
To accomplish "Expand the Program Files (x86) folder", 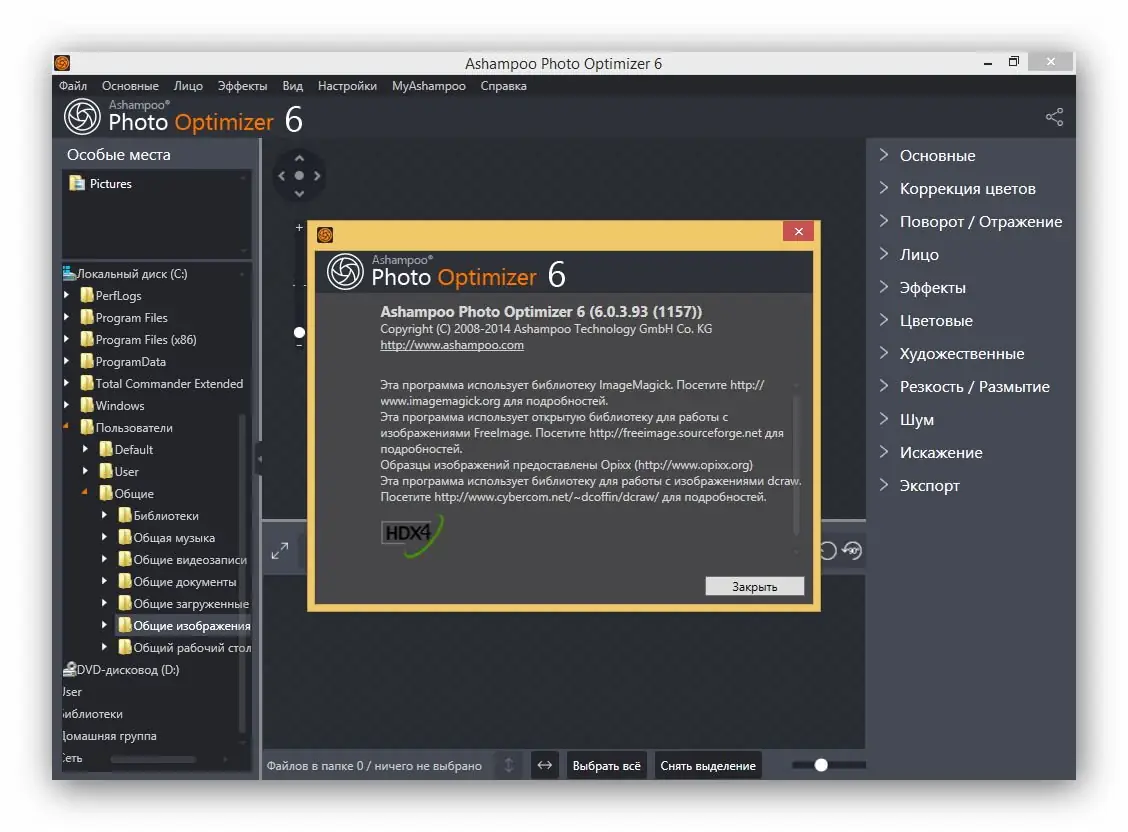I will point(67,339).
